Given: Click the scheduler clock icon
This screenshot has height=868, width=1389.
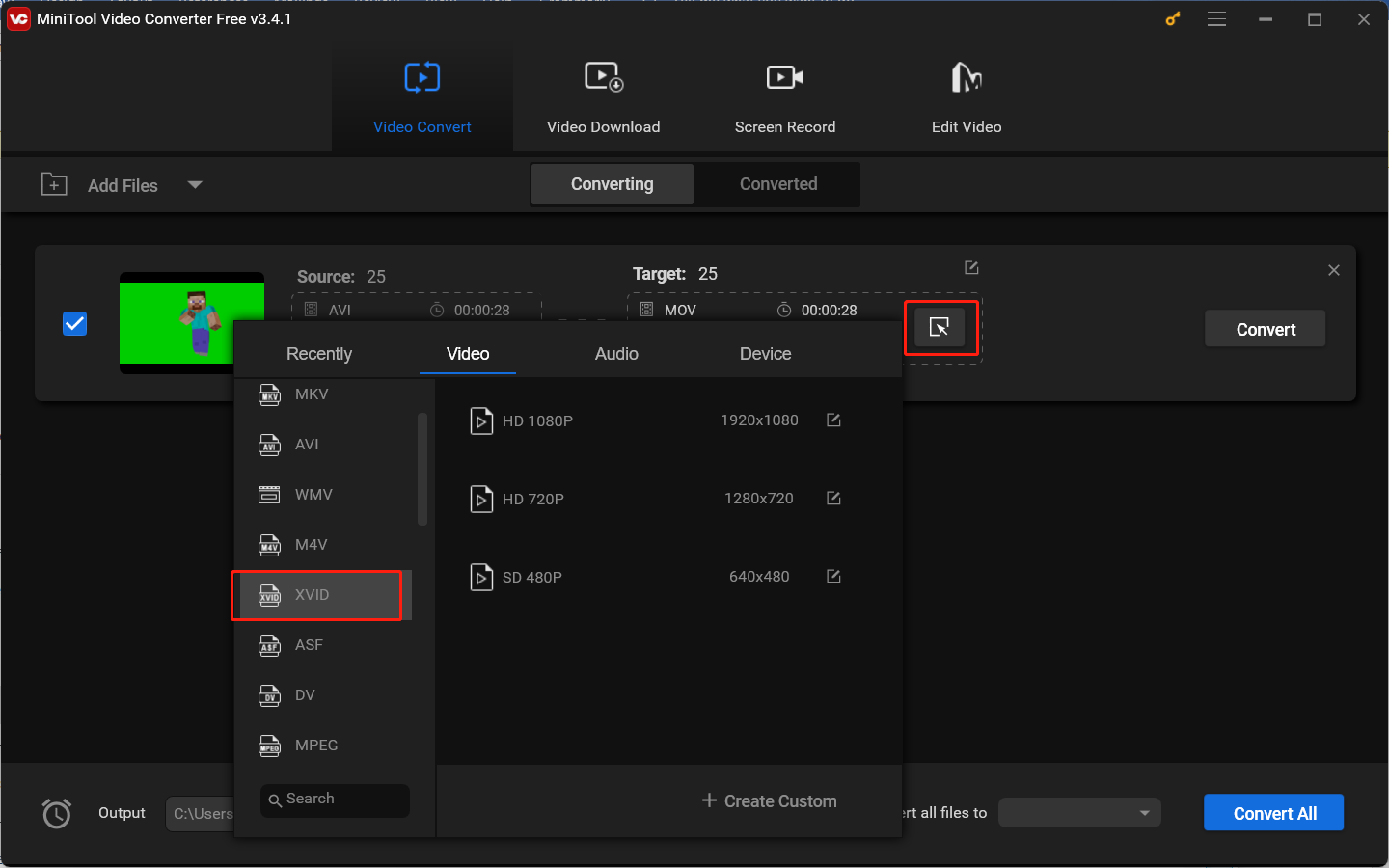Looking at the screenshot, I should click(x=57, y=813).
